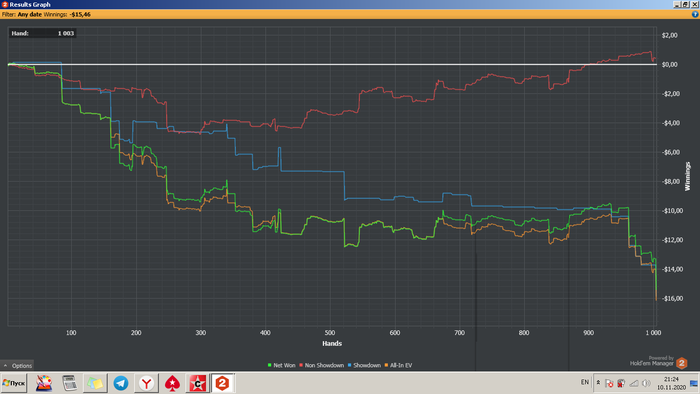Click the Winnings axis label

[x=688, y=176]
